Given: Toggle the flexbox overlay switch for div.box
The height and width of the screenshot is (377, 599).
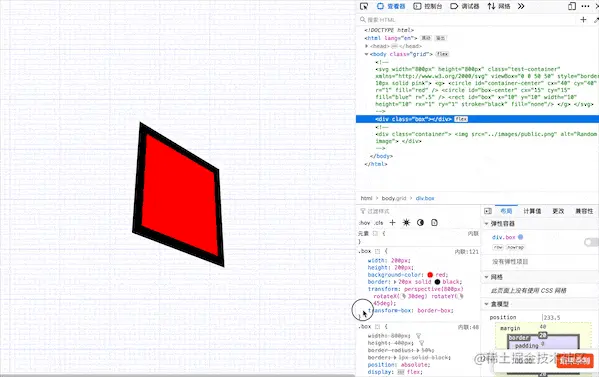Looking at the screenshot, I should tap(591, 242).
